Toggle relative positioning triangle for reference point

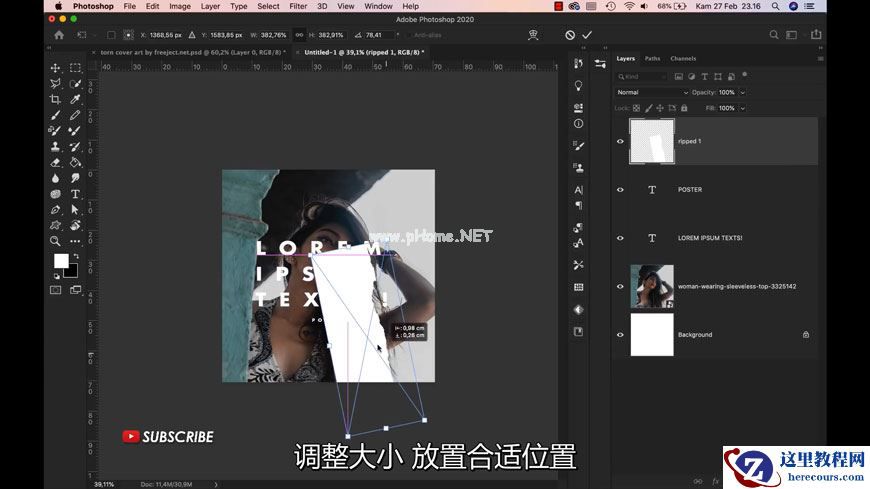click(x=191, y=35)
